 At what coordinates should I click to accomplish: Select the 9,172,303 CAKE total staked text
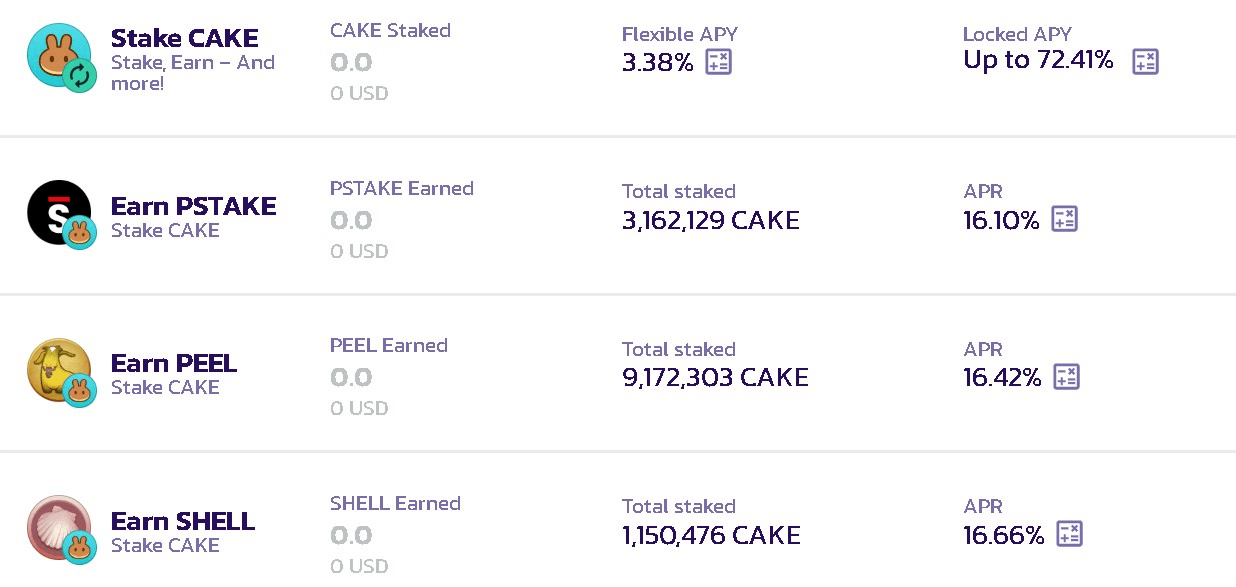point(715,377)
